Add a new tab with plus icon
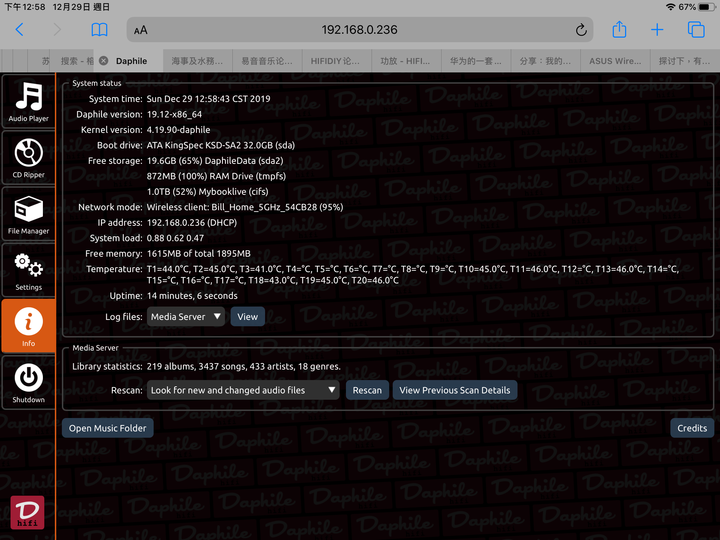 pyautogui.click(x=657, y=30)
